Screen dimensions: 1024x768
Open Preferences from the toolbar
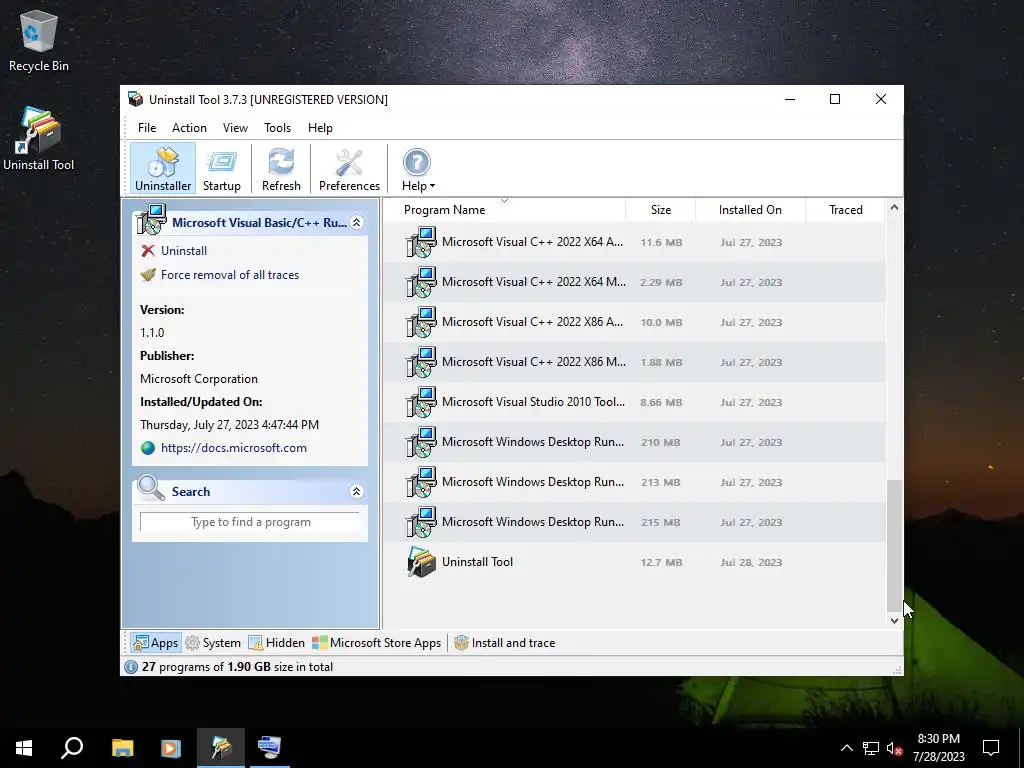349,168
